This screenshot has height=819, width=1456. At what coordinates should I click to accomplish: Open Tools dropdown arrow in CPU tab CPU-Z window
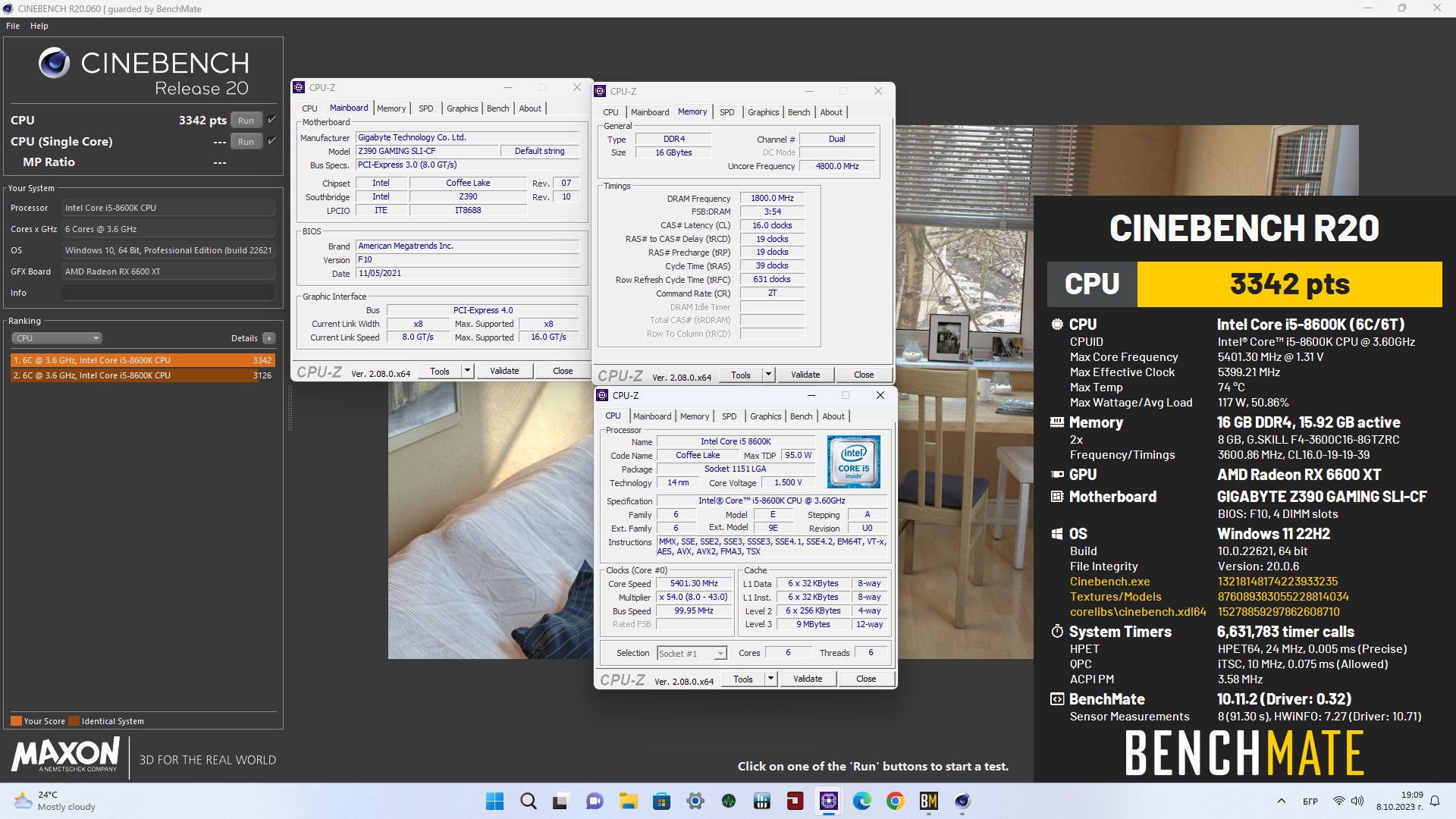[771, 679]
